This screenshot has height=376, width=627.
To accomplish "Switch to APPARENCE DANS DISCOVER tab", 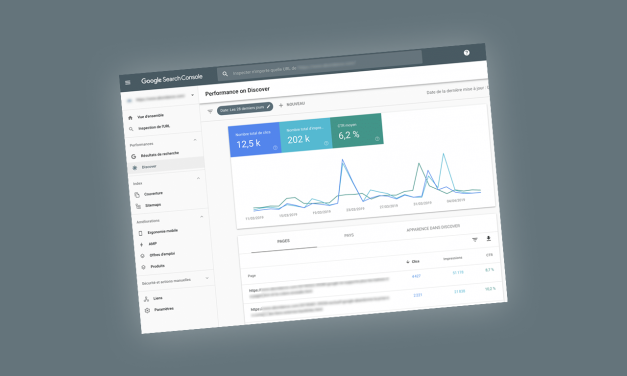I will click(x=433, y=228).
